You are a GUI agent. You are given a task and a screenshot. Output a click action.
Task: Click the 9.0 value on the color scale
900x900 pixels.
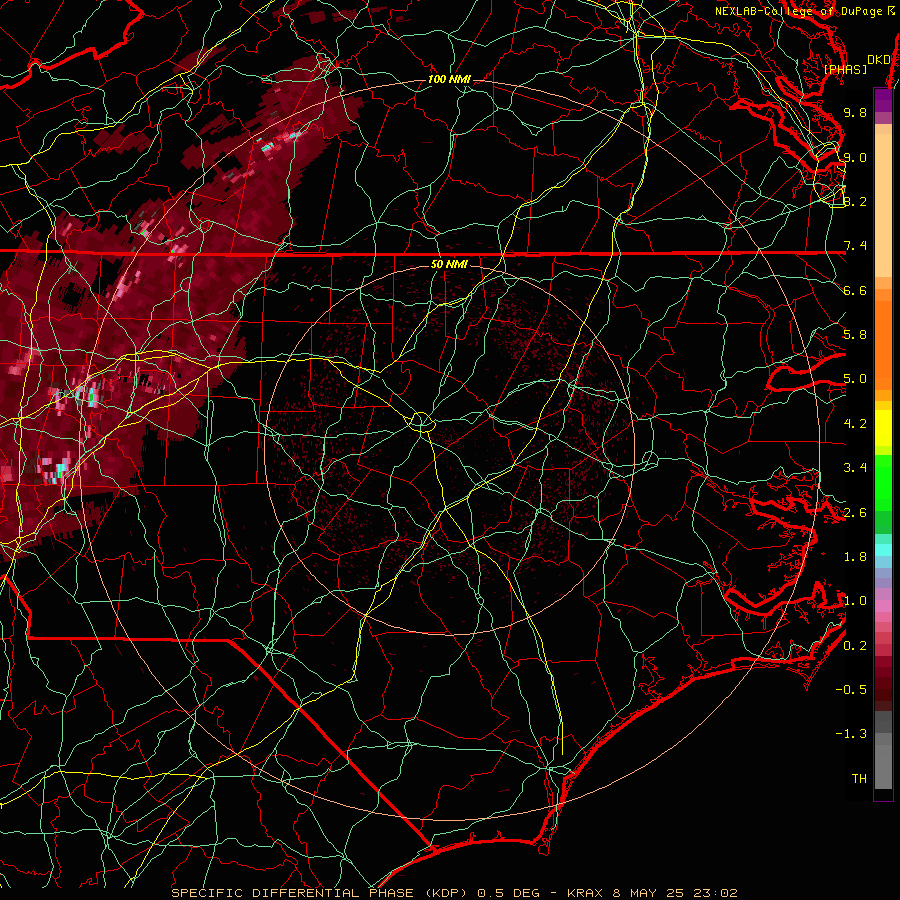(x=855, y=157)
